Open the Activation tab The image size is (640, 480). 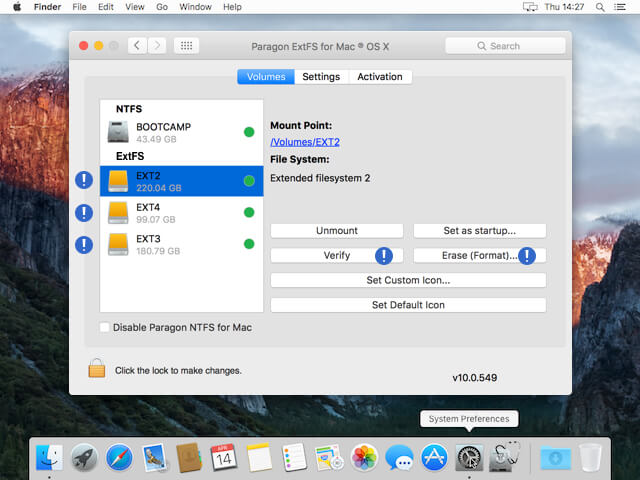tap(380, 77)
